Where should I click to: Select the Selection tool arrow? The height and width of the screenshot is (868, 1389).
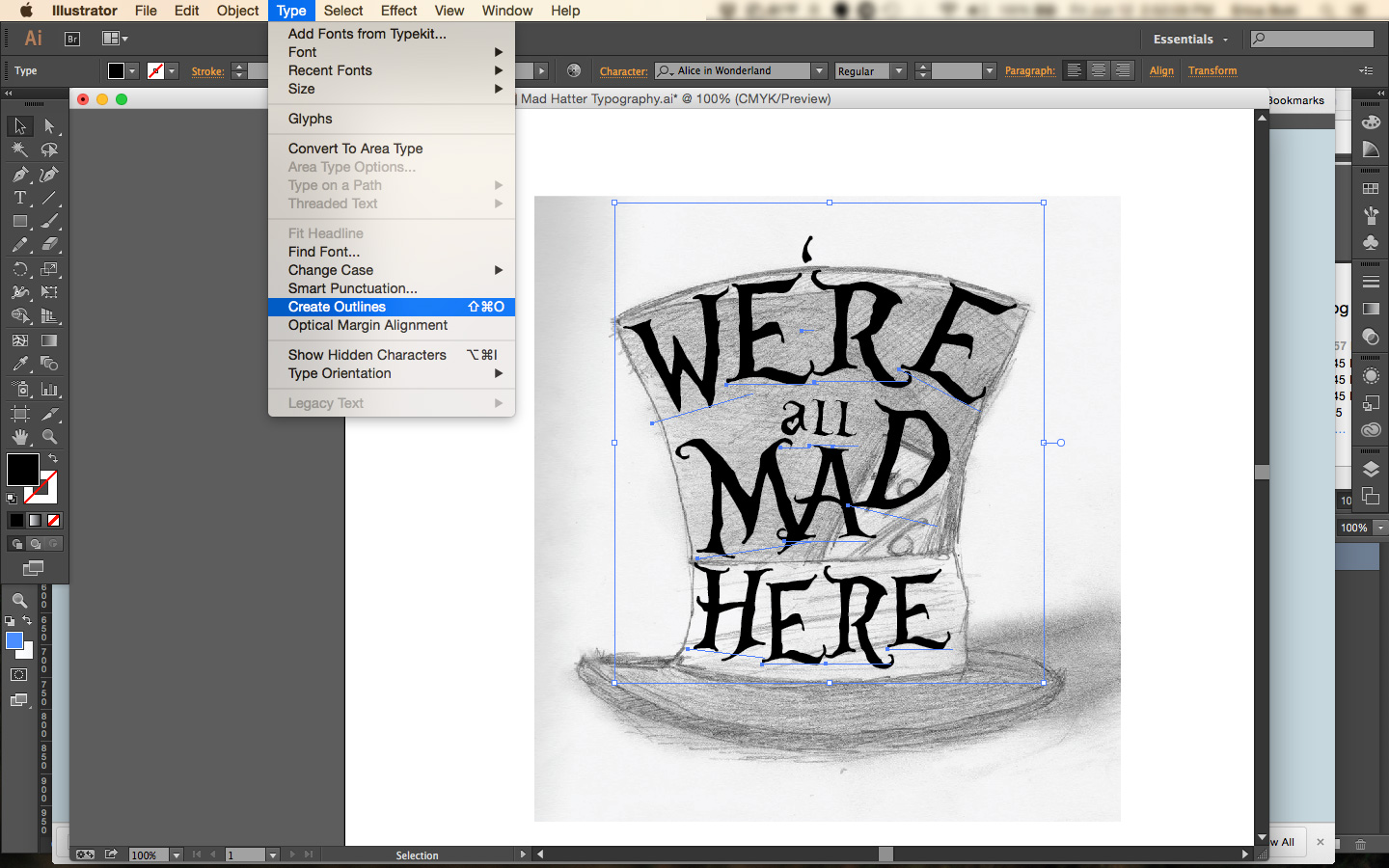pyautogui.click(x=20, y=126)
